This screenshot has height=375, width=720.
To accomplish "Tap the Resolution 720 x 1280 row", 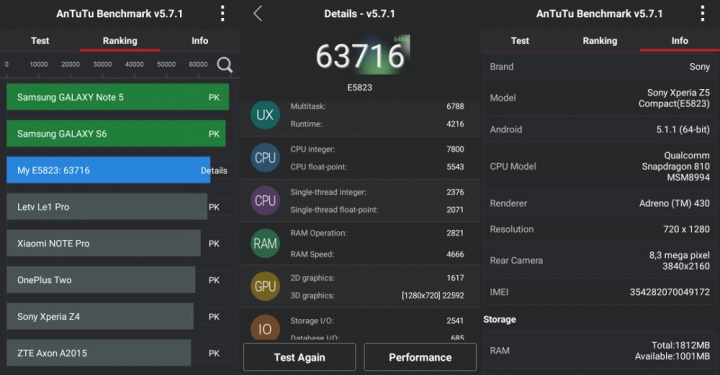I will [x=600, y=229].
